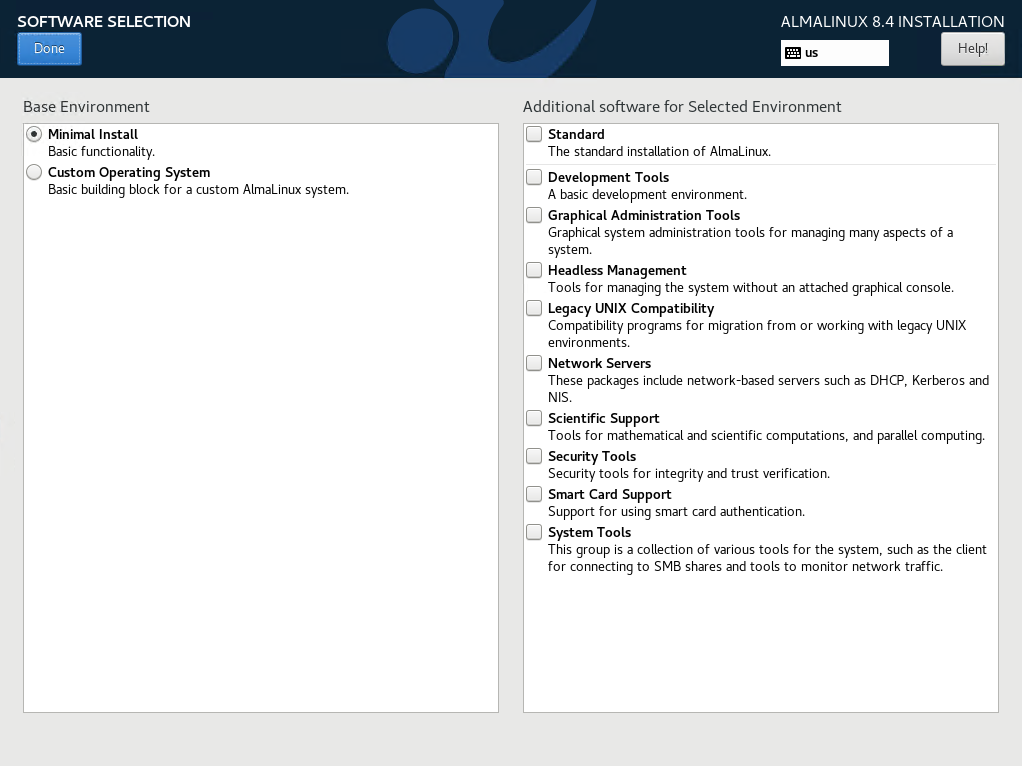1022x766 pixels.
Task: Click the 'System Tools' title text
Action: pos(589,533)
